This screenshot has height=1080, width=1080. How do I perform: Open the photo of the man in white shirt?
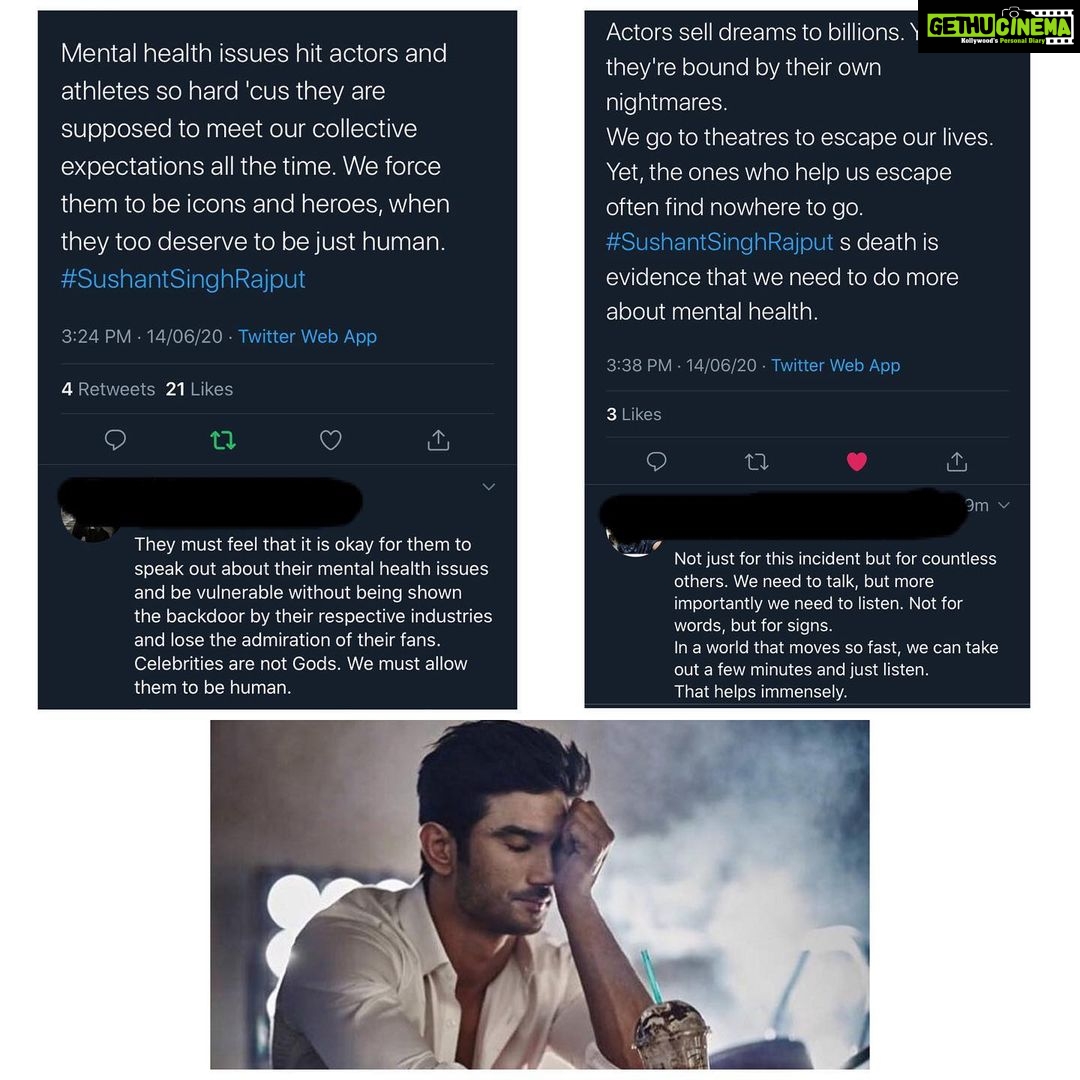pyautogui.click(x=539, y=894)
